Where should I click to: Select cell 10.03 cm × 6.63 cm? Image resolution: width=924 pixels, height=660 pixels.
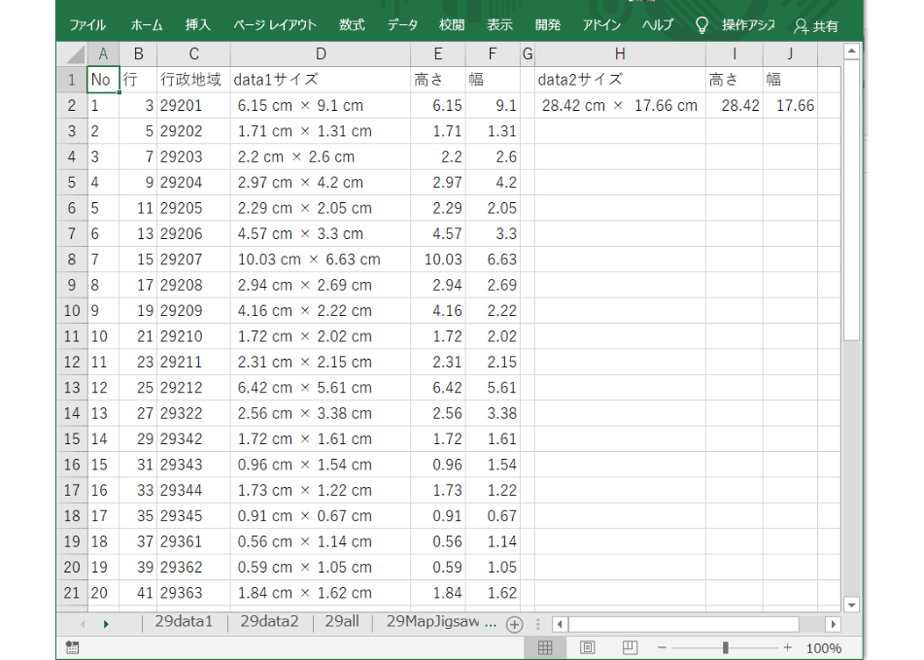click(x=321, y=259)
